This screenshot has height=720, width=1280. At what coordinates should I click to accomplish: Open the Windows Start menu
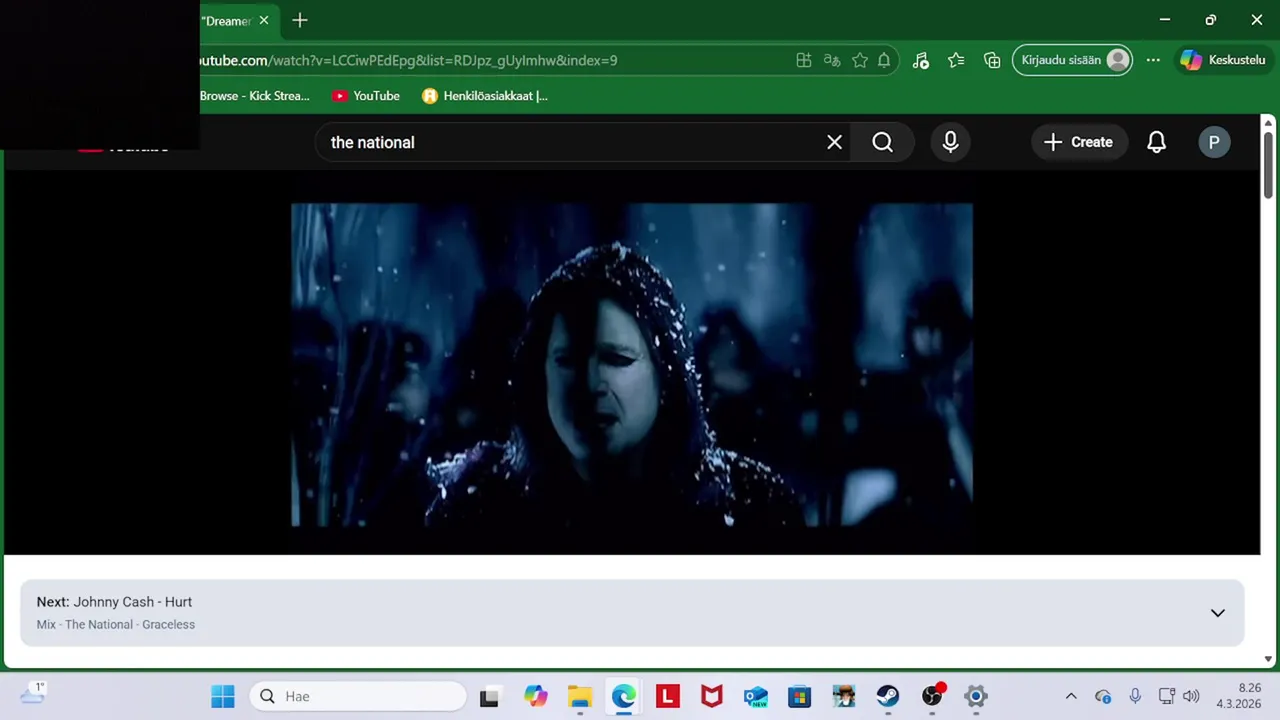coord(223,696)
